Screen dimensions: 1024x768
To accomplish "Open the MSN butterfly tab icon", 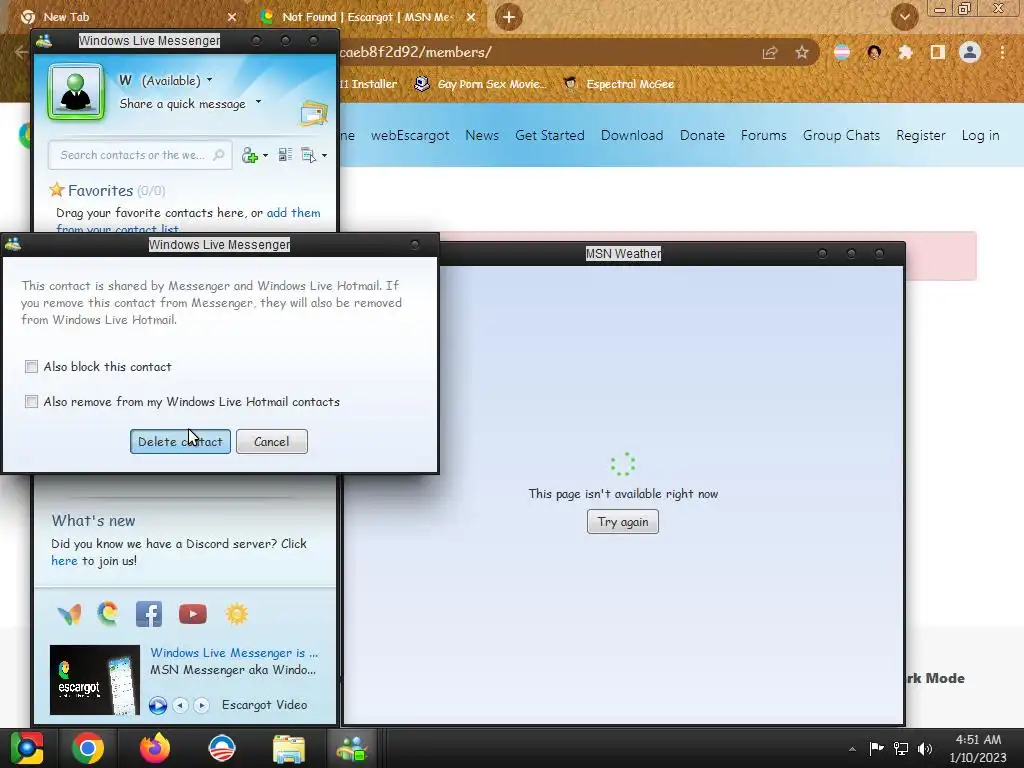I will 69,614.
